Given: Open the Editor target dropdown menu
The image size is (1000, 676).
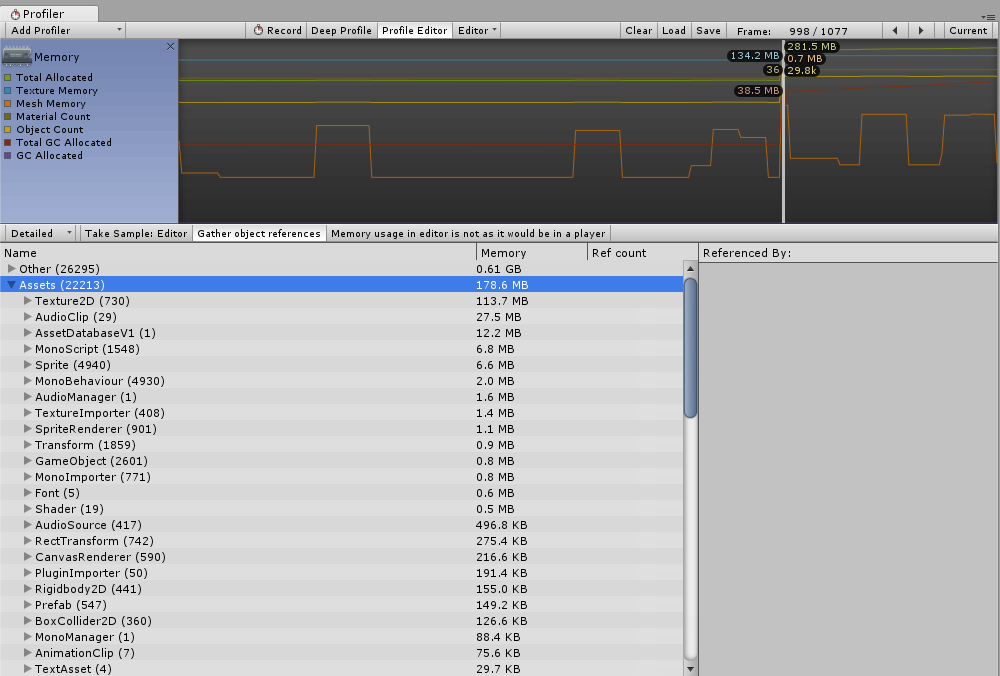Looking at the screenshot, I should point(476,30).
